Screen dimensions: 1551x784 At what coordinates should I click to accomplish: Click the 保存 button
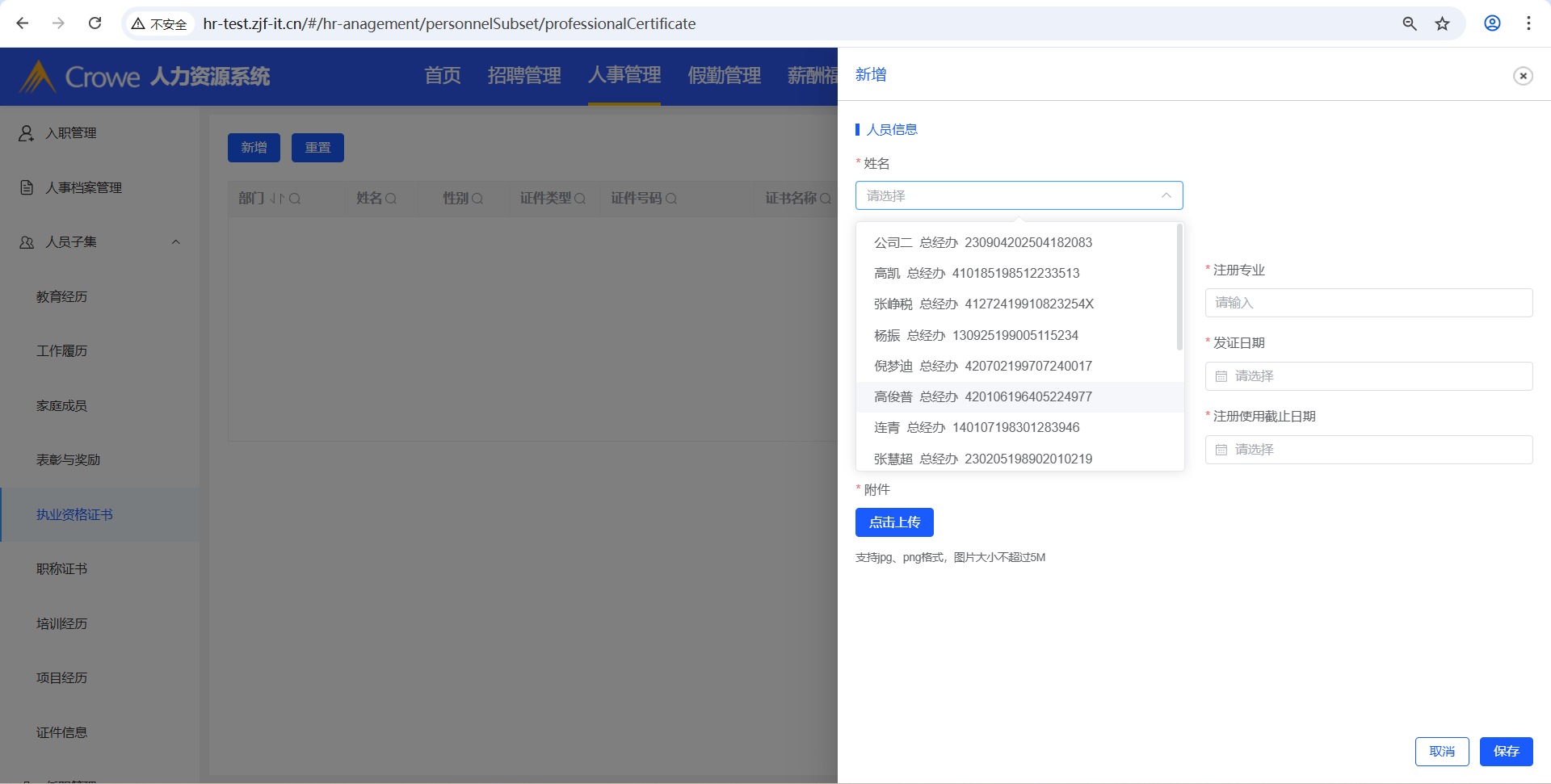(1506, 752)
